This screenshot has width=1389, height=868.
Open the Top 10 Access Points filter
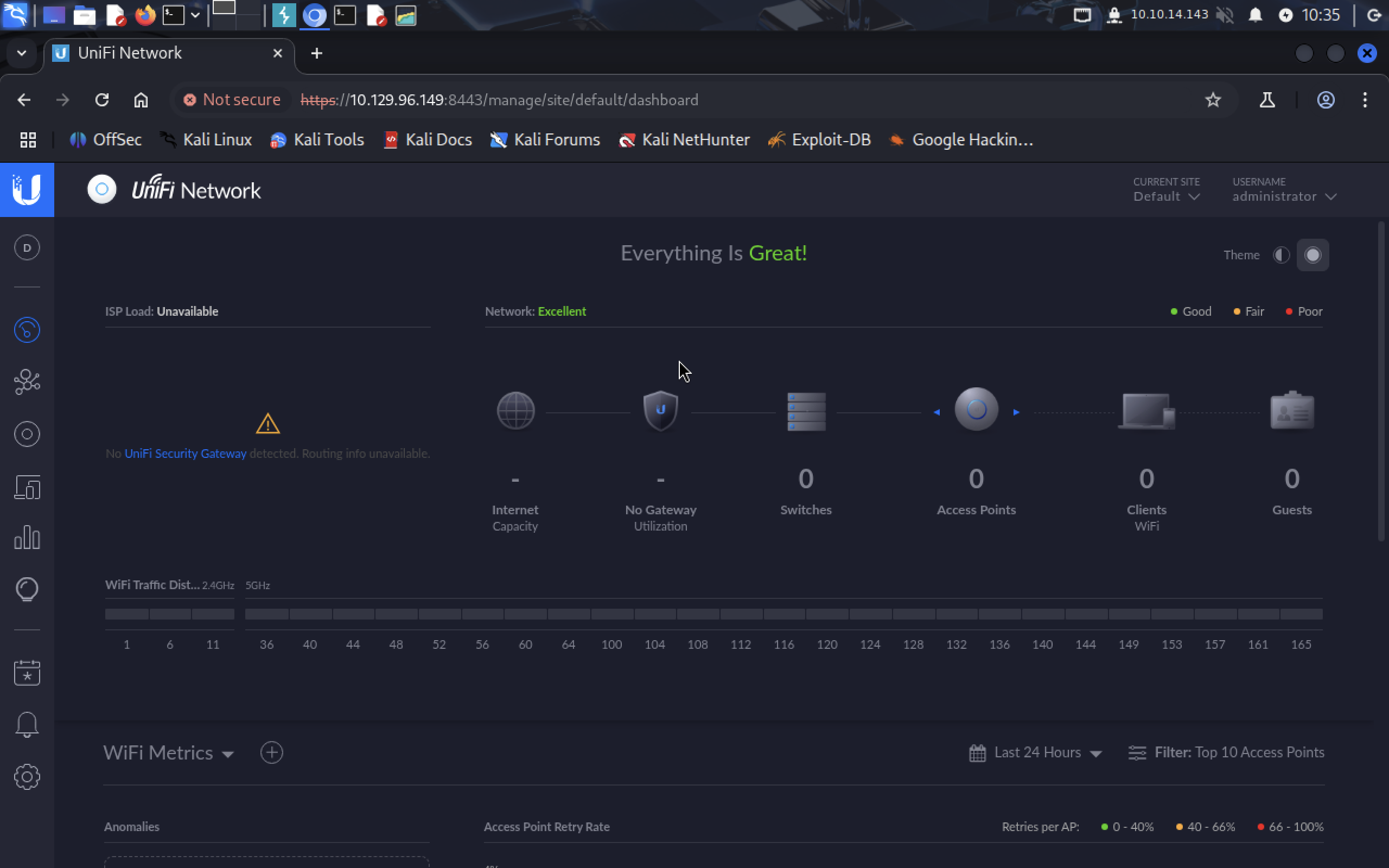tap(1226, 752)
